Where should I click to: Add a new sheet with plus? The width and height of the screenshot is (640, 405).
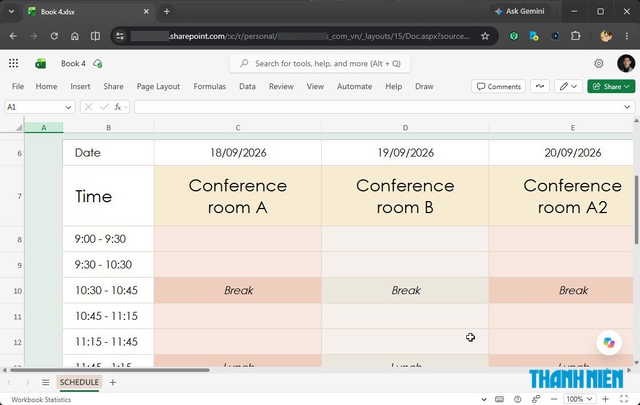[x=113, y=382]
